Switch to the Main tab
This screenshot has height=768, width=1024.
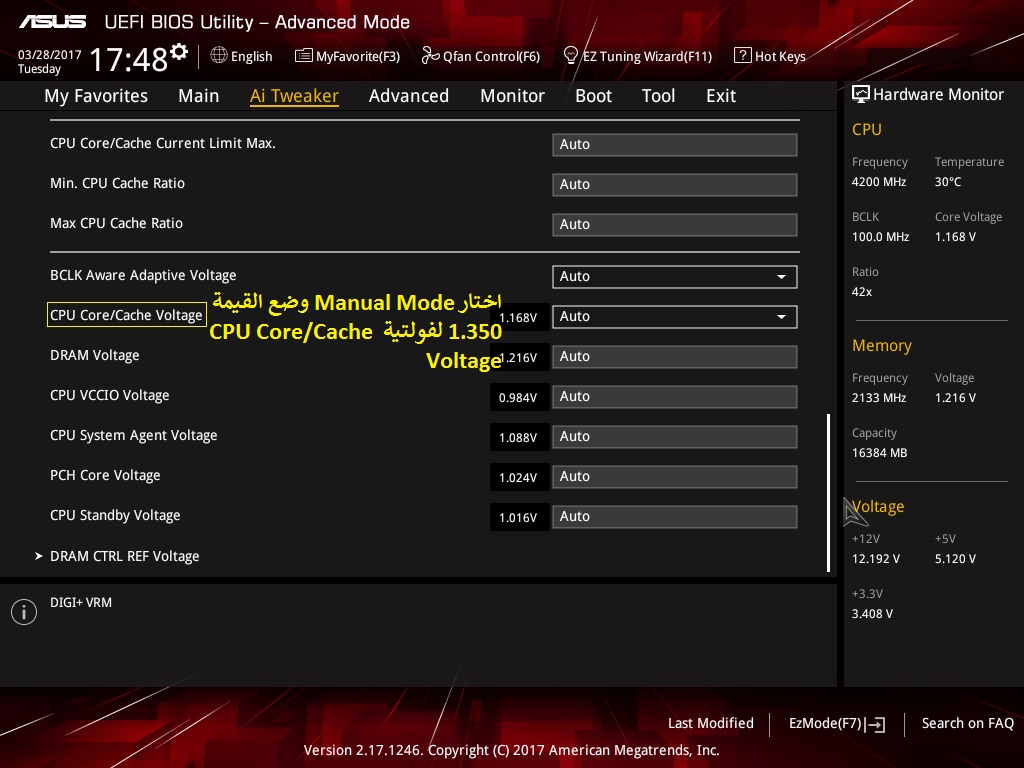point(199,96)
